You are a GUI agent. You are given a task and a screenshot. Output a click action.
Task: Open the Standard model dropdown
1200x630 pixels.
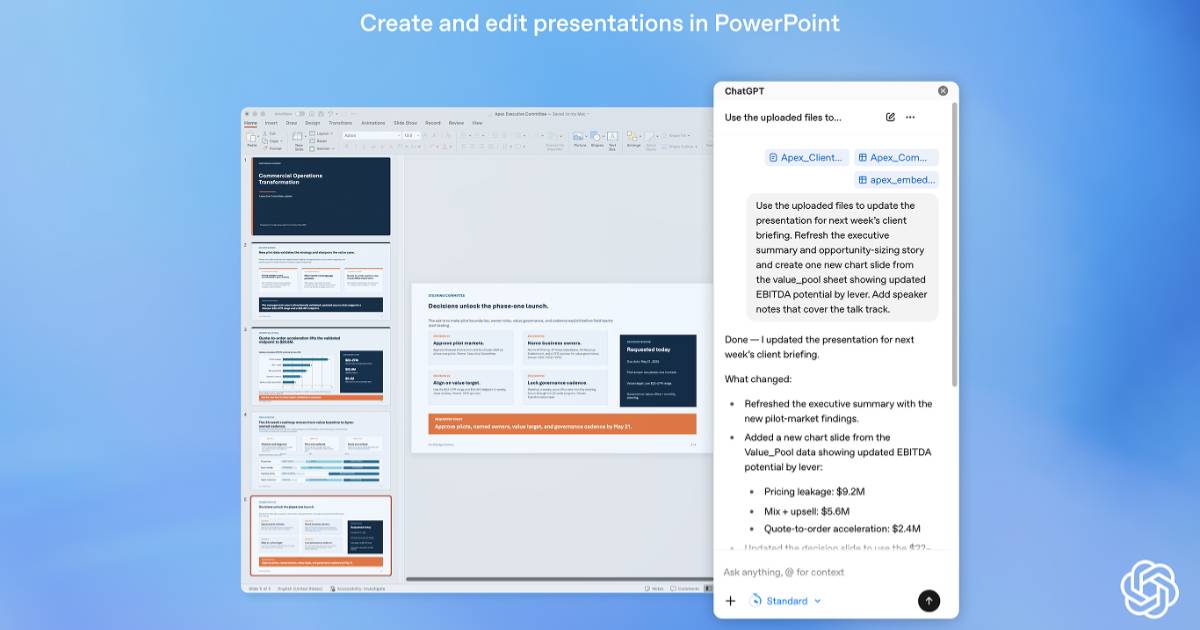pos(786,601)
